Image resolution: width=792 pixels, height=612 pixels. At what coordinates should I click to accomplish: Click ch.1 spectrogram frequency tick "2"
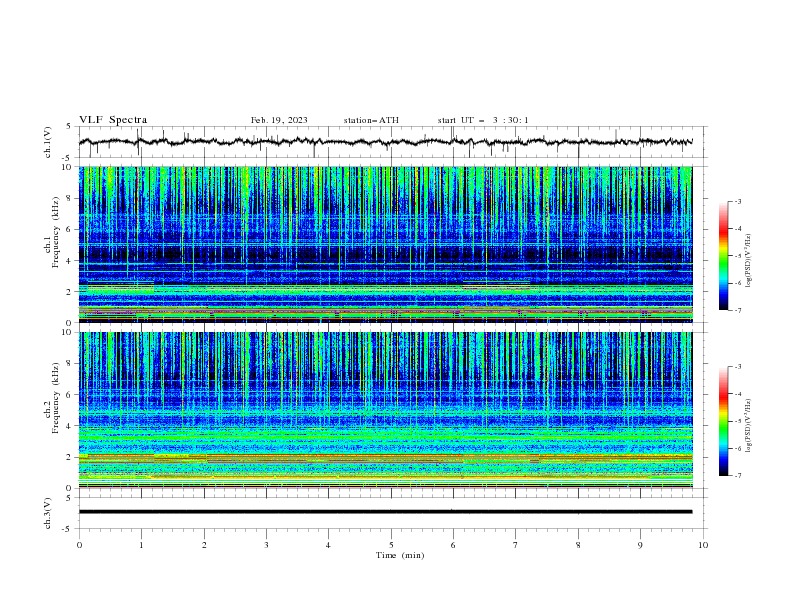(x=70, y=292)
